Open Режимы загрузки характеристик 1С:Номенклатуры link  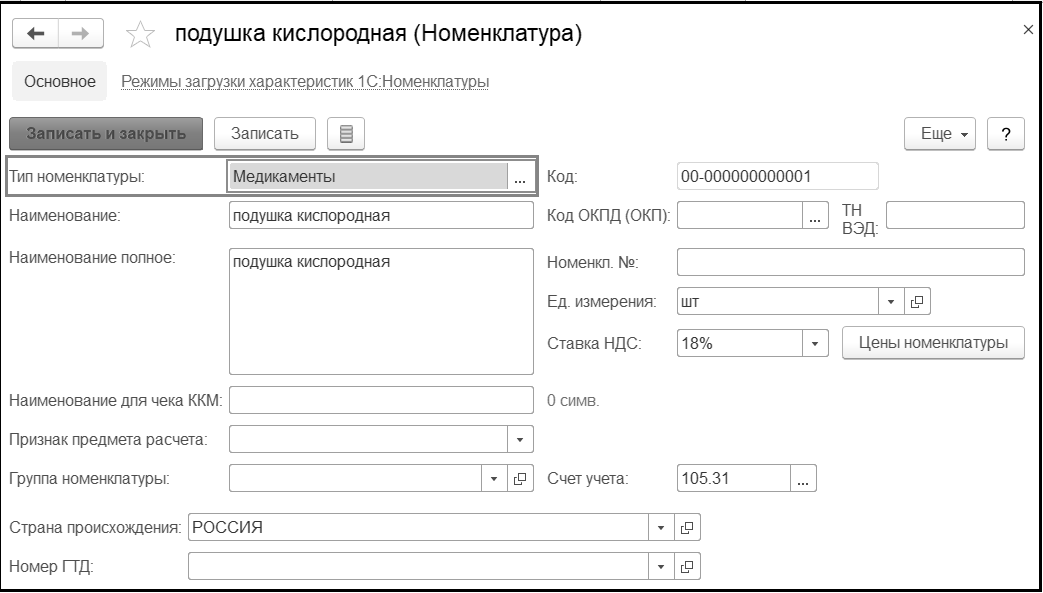coord(305,82)
